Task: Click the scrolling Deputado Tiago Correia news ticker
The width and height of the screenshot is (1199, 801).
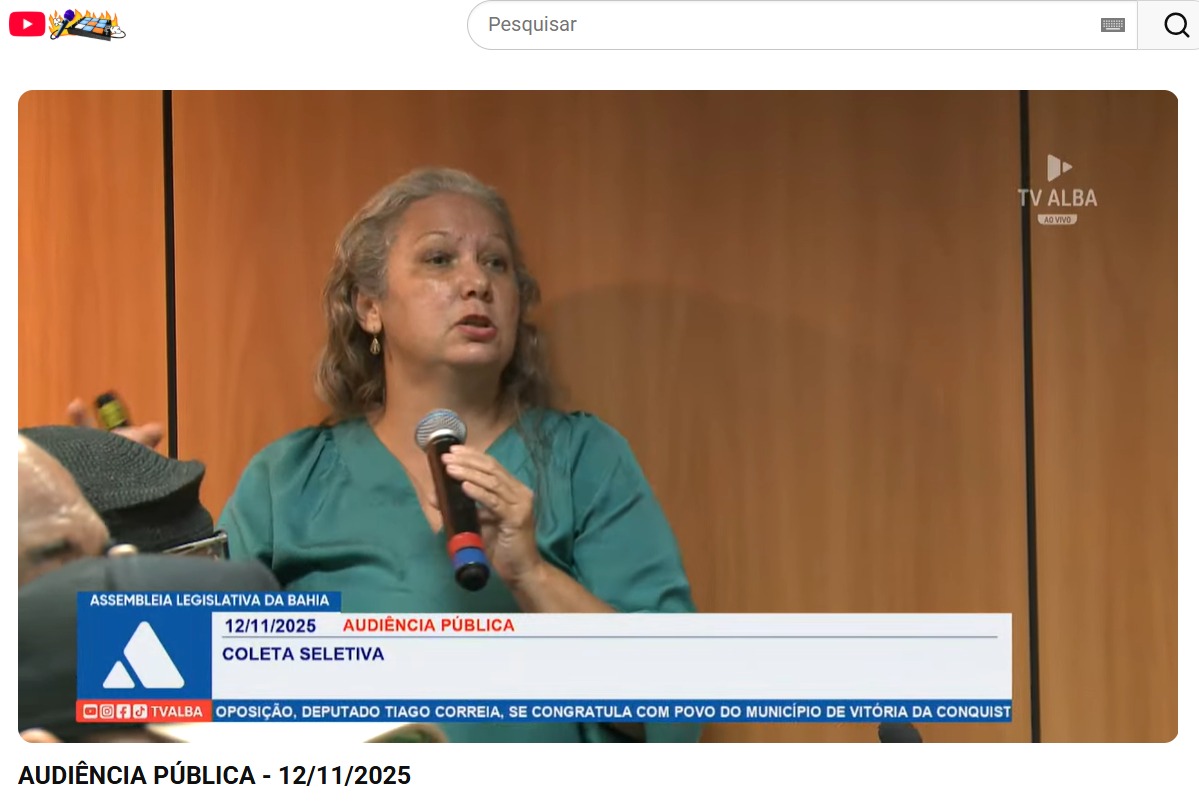Action: pyautogui.click(x=612, y=712)
